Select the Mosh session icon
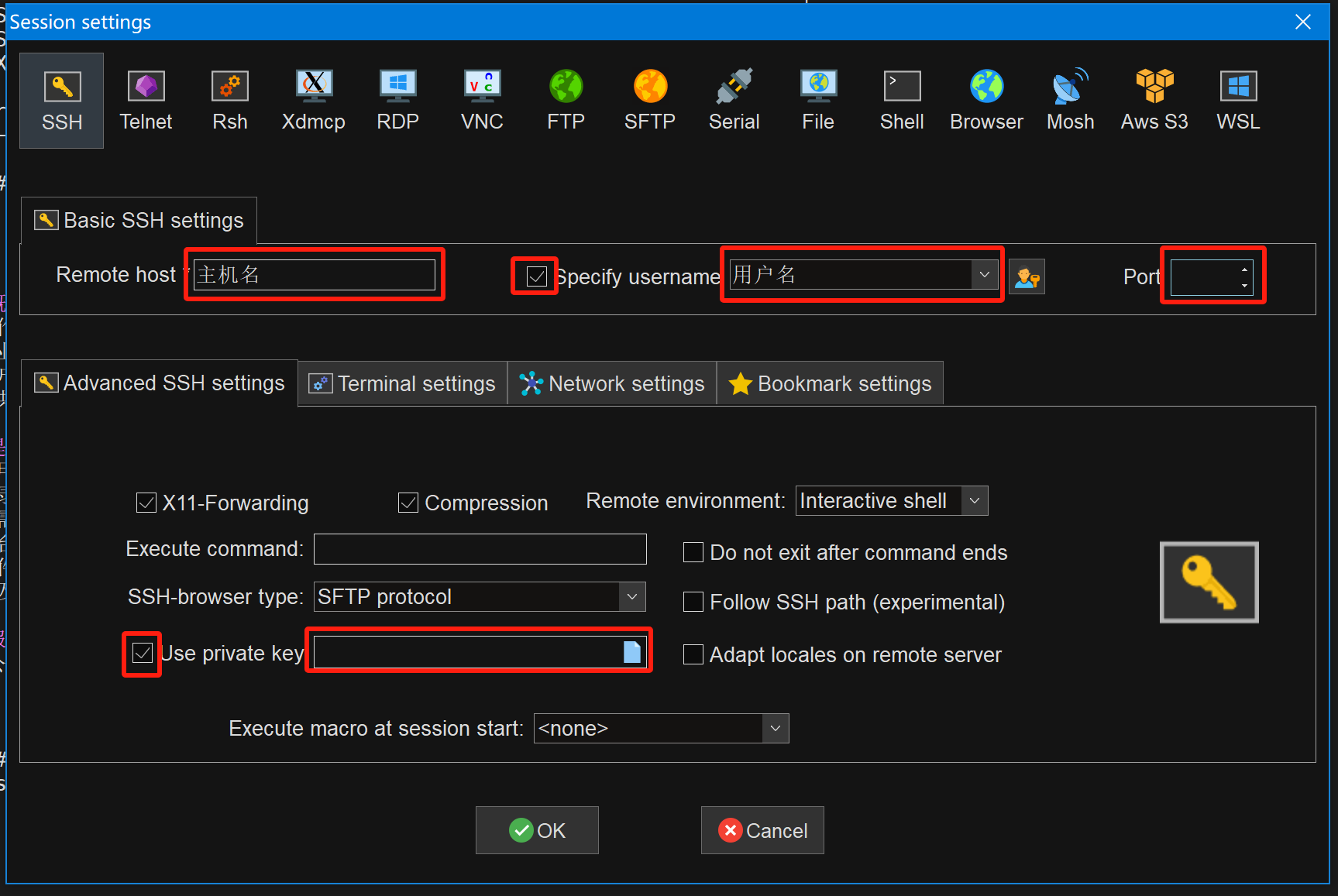The width and height of the screenshot is (1338, 896). 1070,100
